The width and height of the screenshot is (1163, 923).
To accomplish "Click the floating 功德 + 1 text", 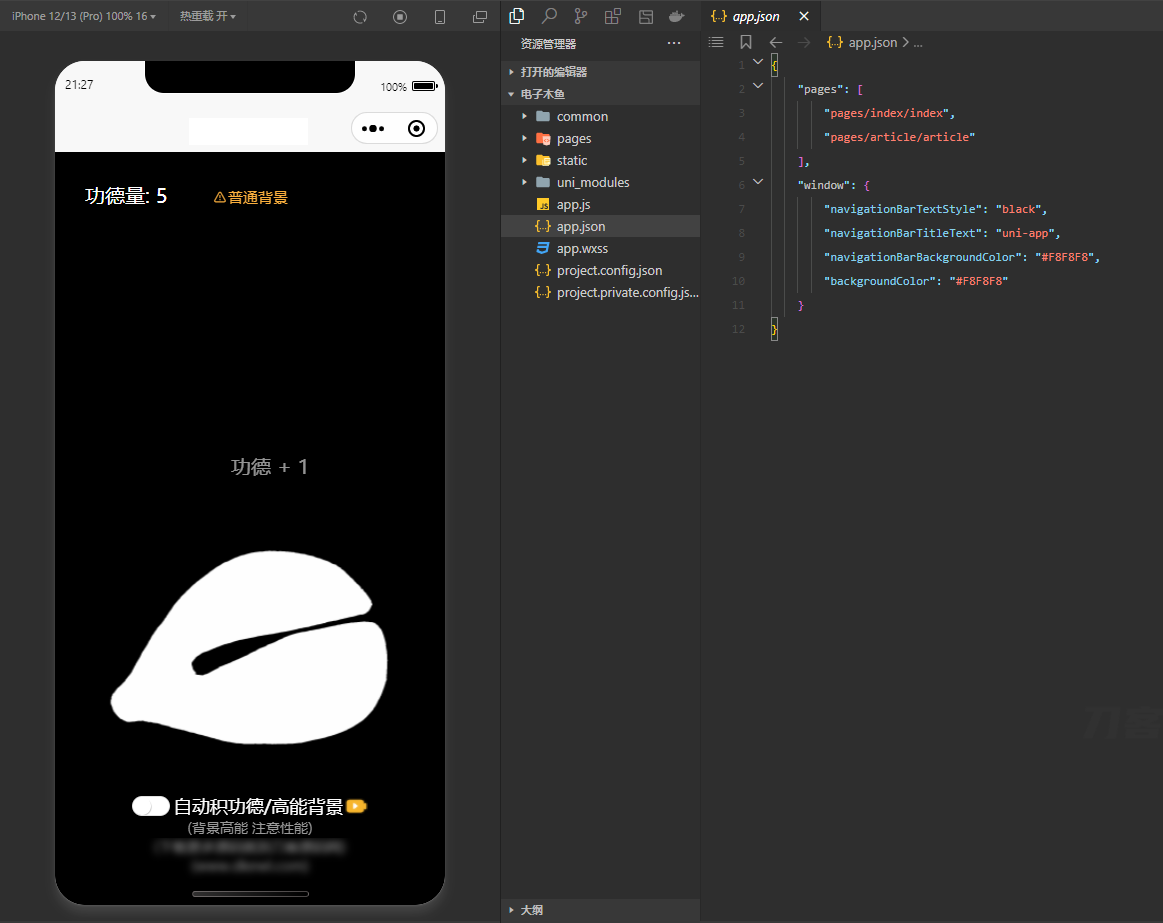I will coord(269,467).
